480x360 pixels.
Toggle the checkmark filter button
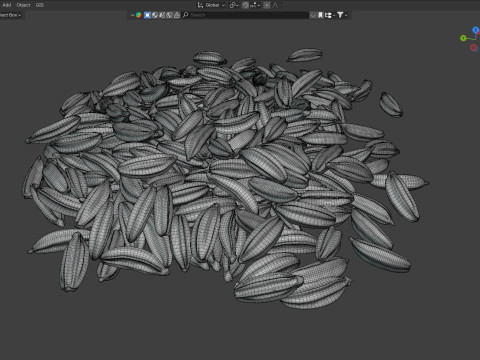tap(313, 15)
